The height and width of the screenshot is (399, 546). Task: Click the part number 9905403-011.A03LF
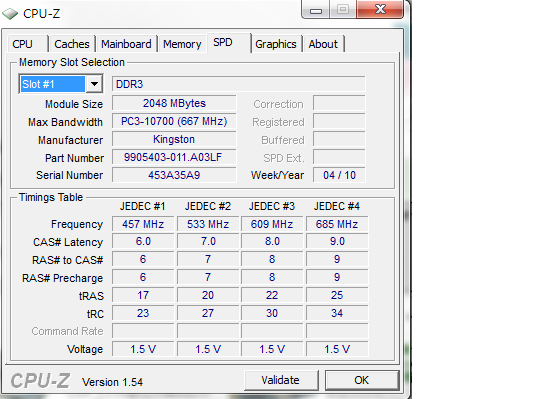[x=174, y=157]
